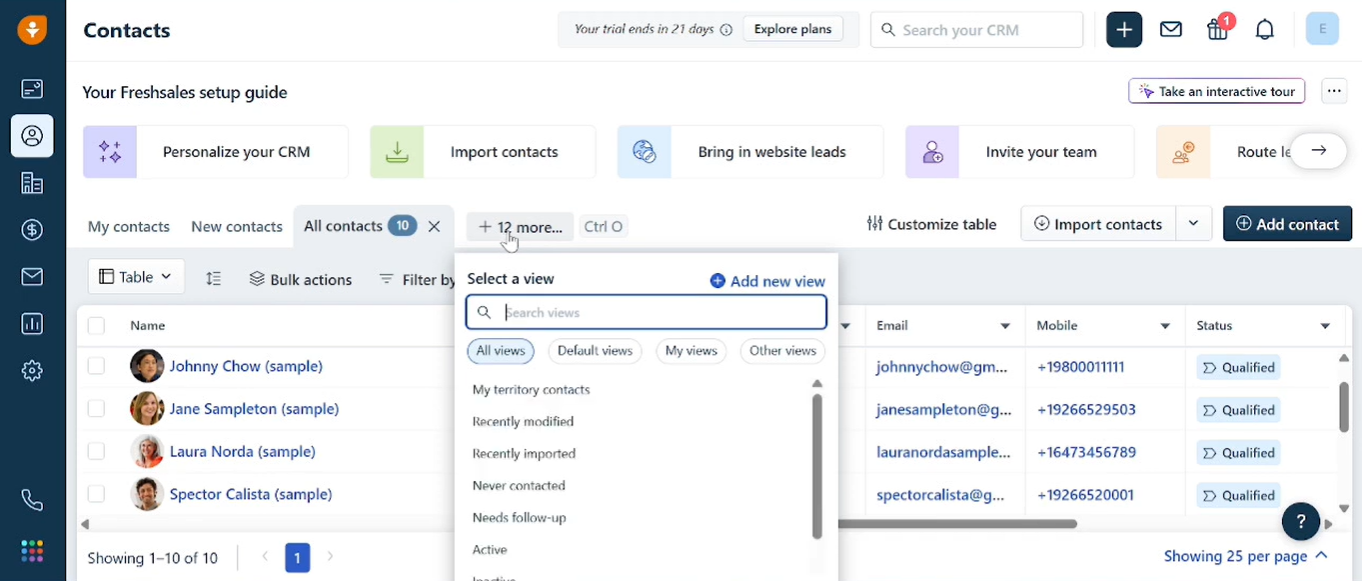
Task: Select the Default views filter tab
Action: [595, 351]
